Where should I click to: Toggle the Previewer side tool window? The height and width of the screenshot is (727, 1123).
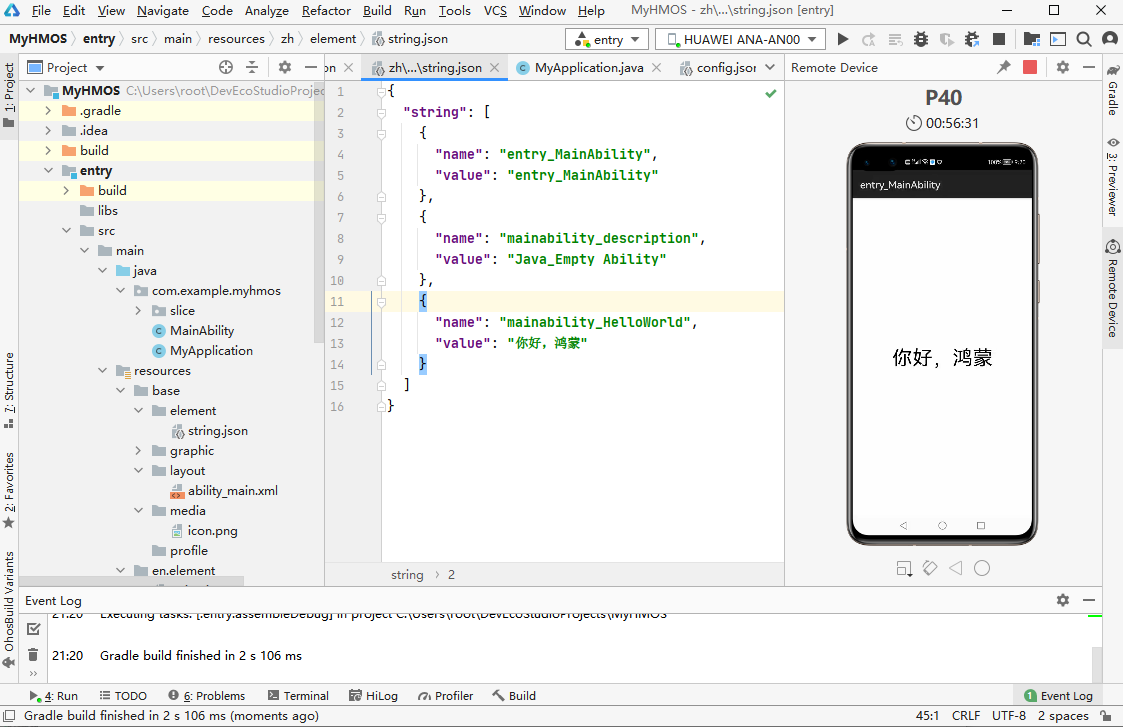[x=1112, y=178]
